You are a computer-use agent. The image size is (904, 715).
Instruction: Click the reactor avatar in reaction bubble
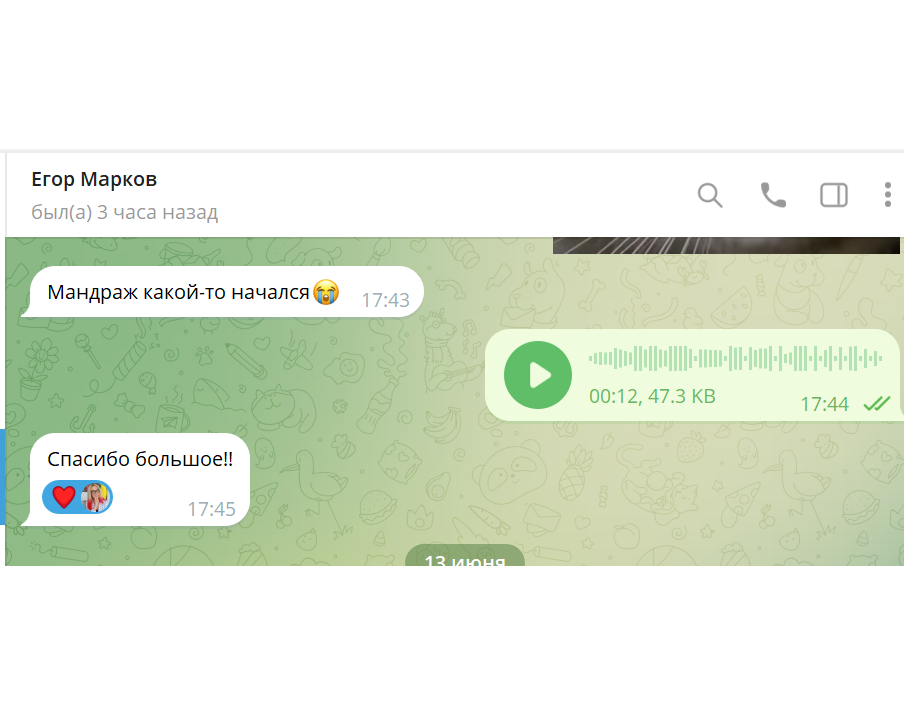(95, 497)
